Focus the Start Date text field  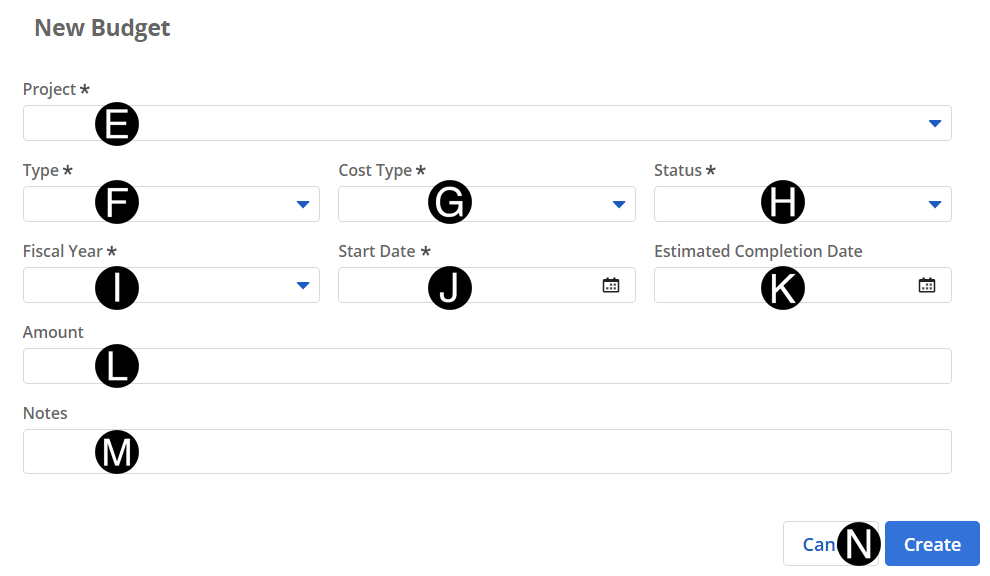[520, 285]
